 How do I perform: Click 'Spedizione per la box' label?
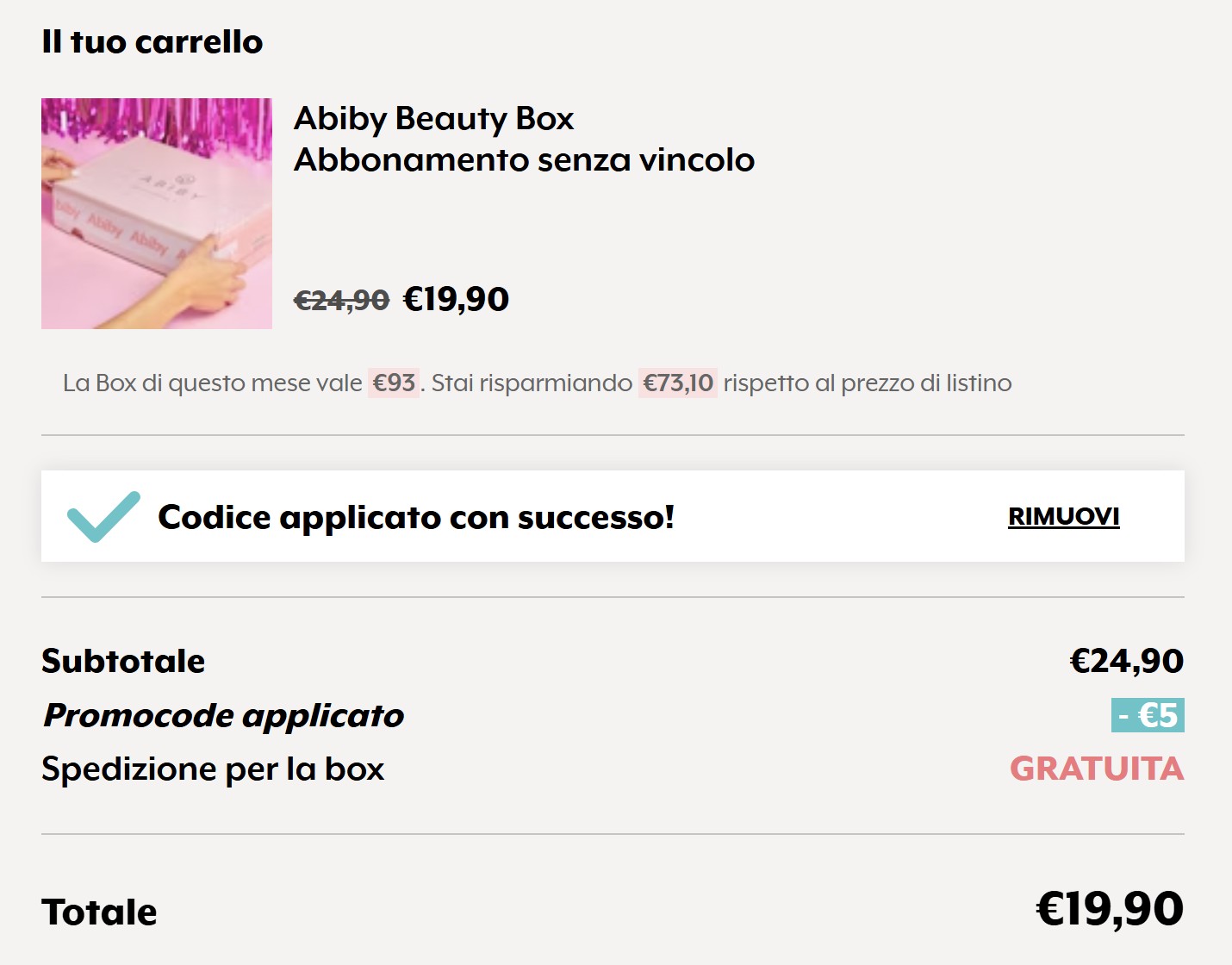pyautogui.click(x=213, y=769)
